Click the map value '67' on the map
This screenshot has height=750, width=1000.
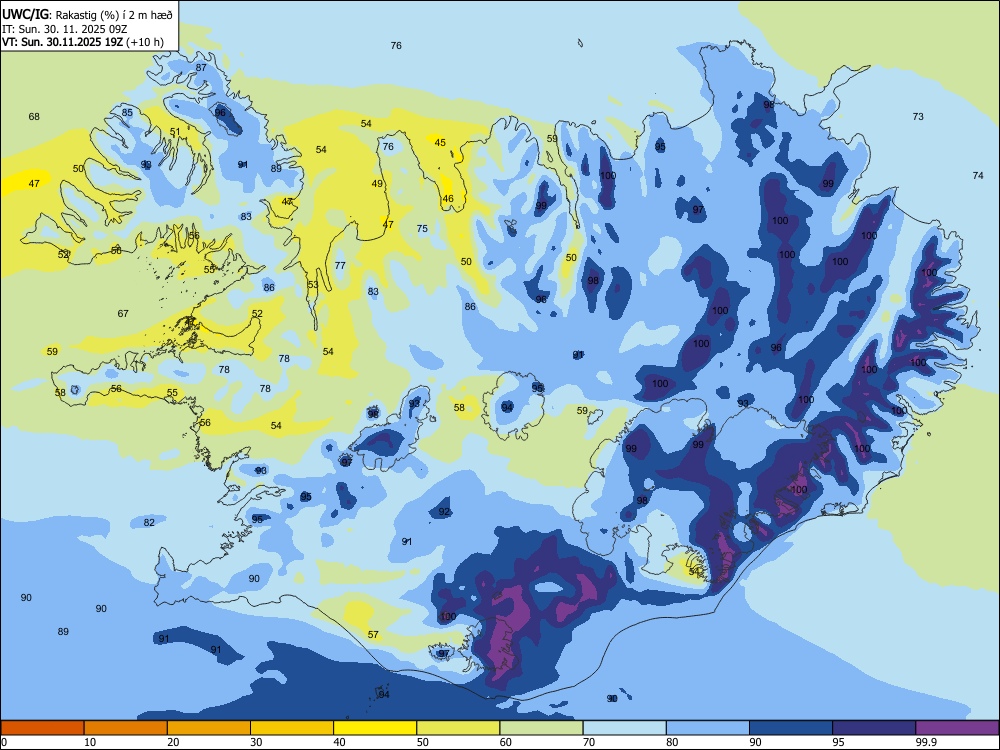[123, 313]
